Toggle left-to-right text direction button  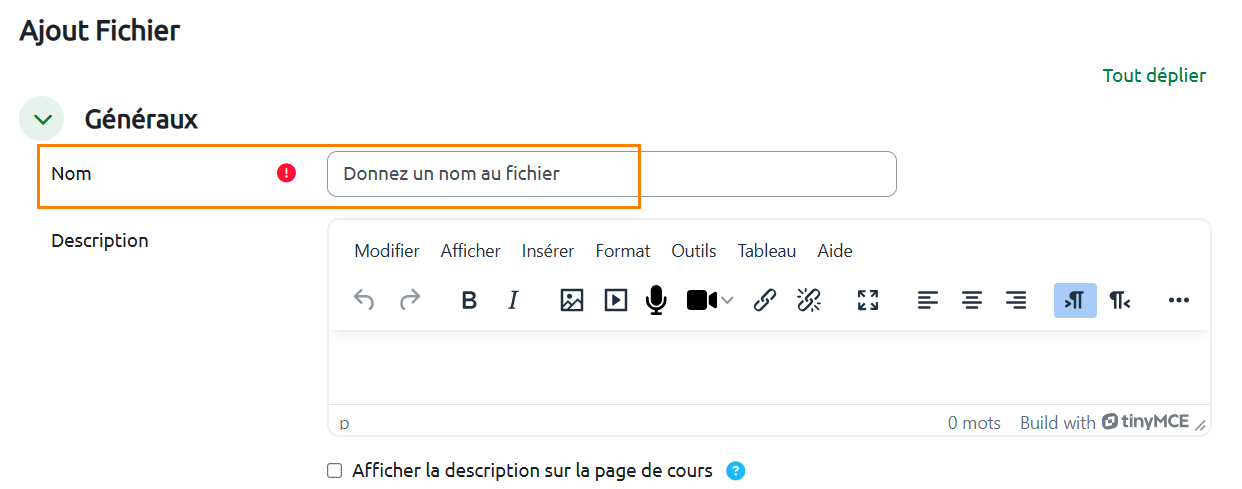(1075, 300)
